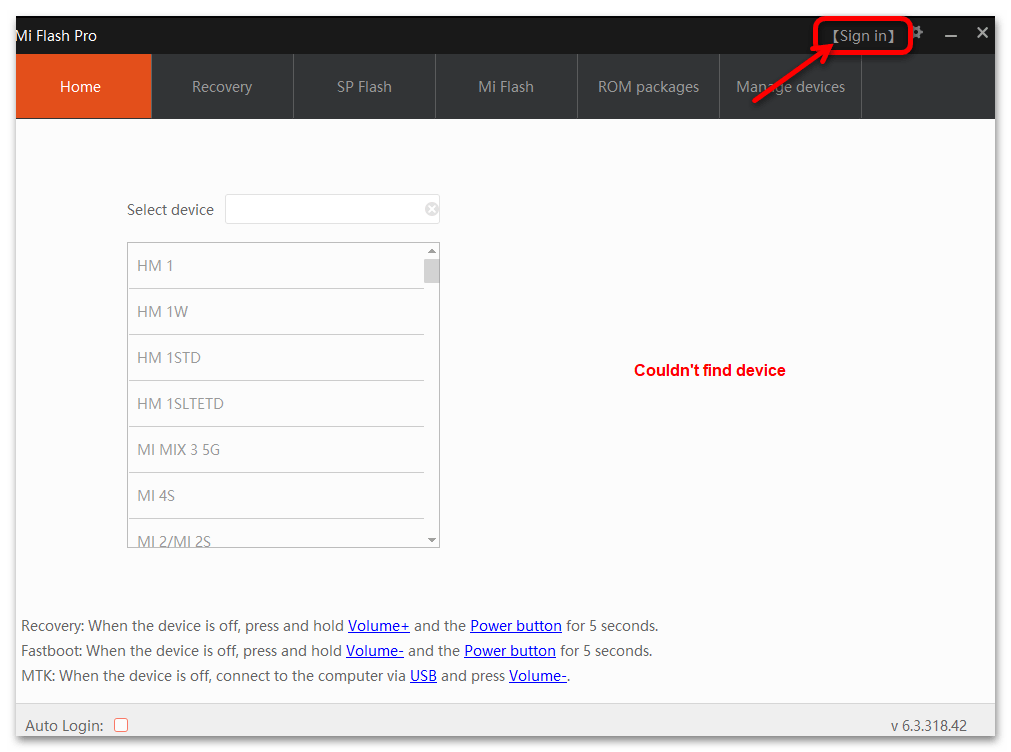The width and height of the screenshot is (1011, 752).
Task: Click Power button link in Fastboot line
Action: coord(510,651)
